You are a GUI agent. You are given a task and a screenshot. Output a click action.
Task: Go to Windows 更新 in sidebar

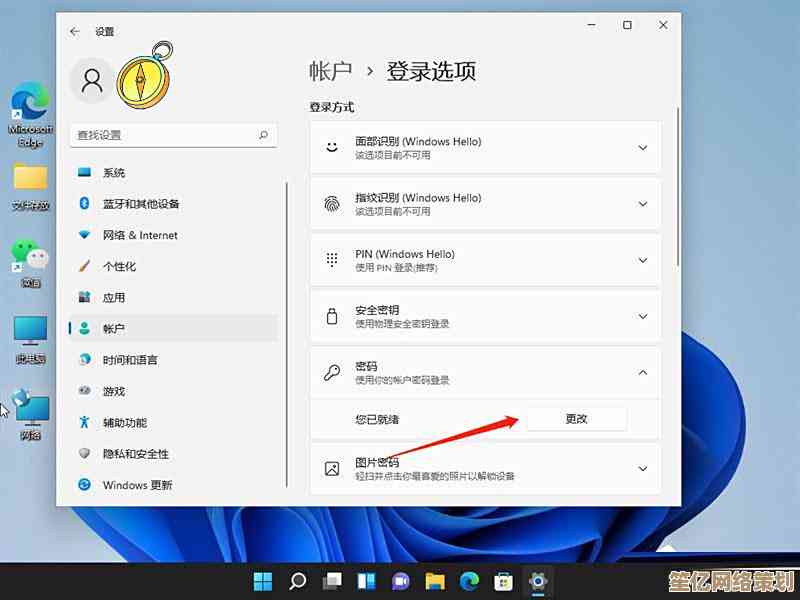(137, 485)
